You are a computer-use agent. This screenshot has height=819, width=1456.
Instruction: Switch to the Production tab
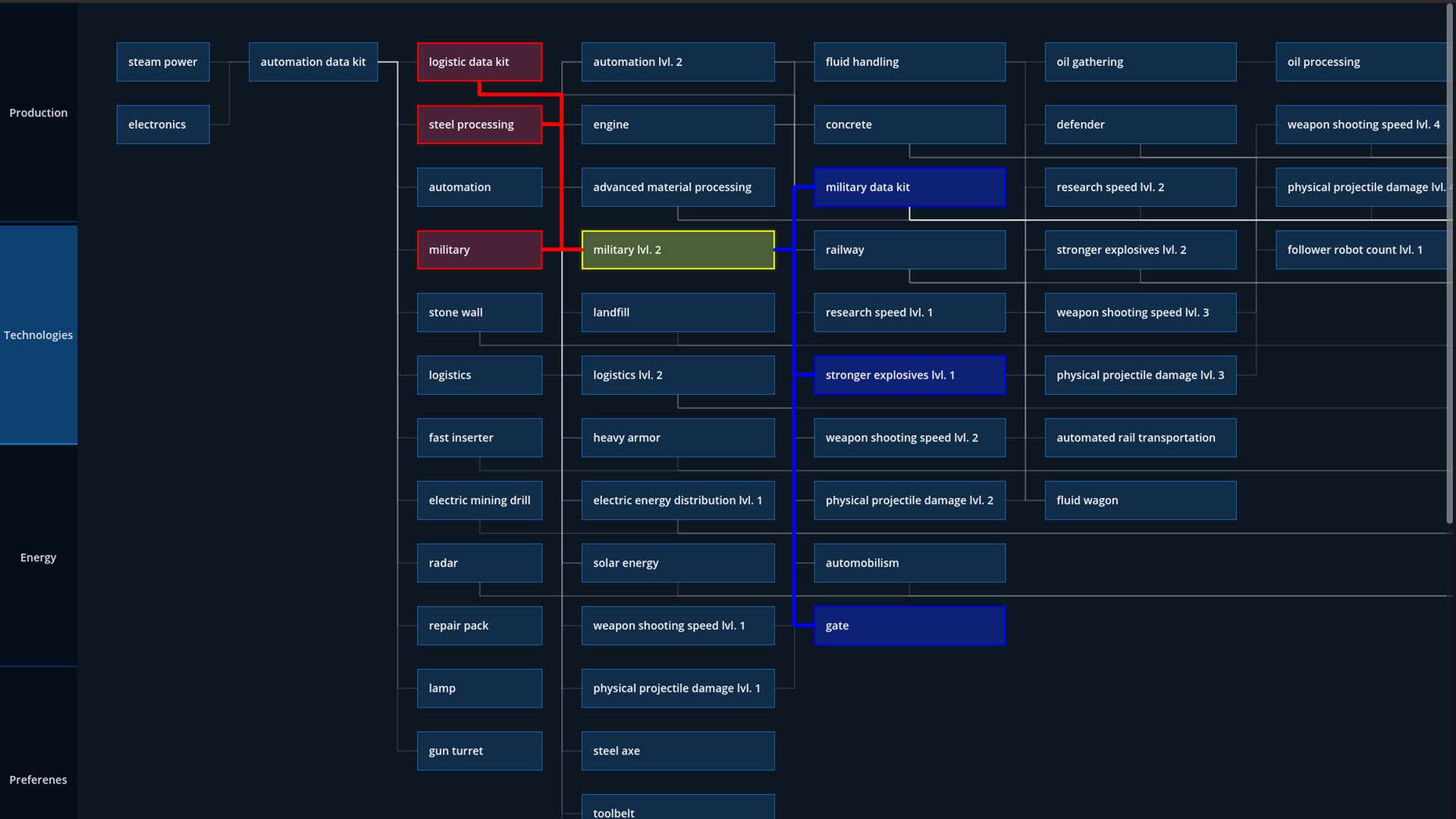(38, 112)
